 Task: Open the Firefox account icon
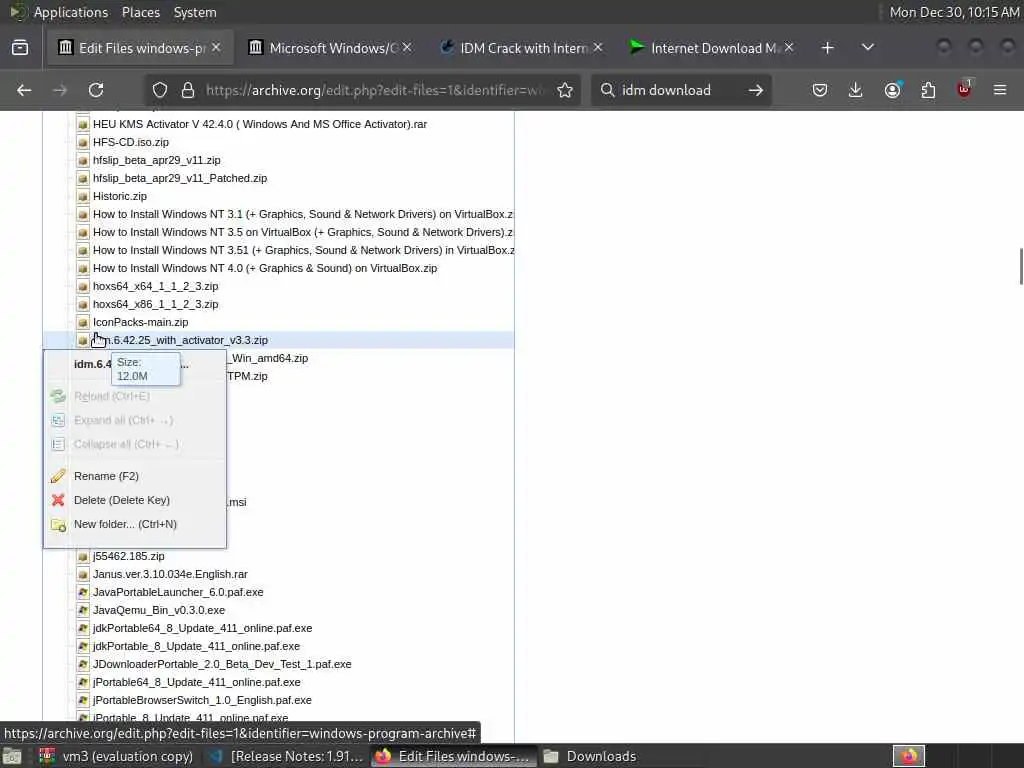point(892,90)
